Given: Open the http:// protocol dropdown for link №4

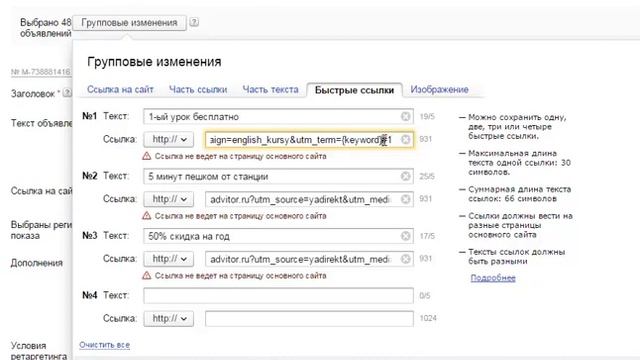Looking at the screenshot, I should (169, 318).
